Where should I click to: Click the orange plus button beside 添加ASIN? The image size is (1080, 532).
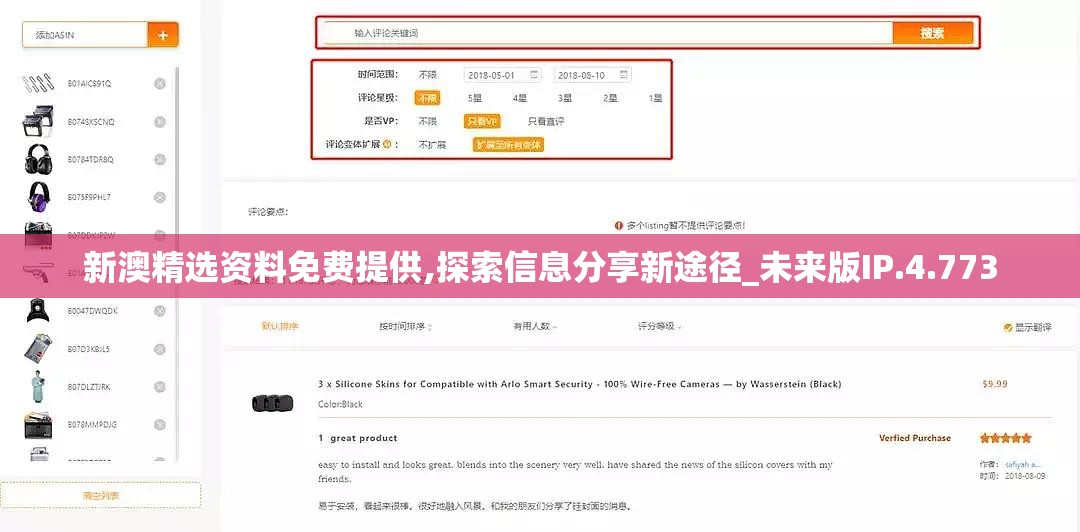pos(163,34)
